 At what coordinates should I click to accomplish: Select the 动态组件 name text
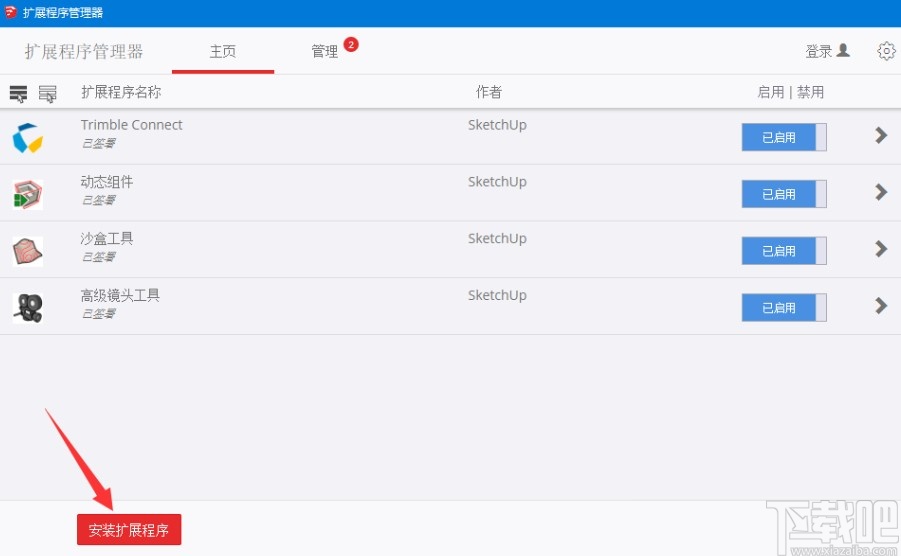[107, 182]
